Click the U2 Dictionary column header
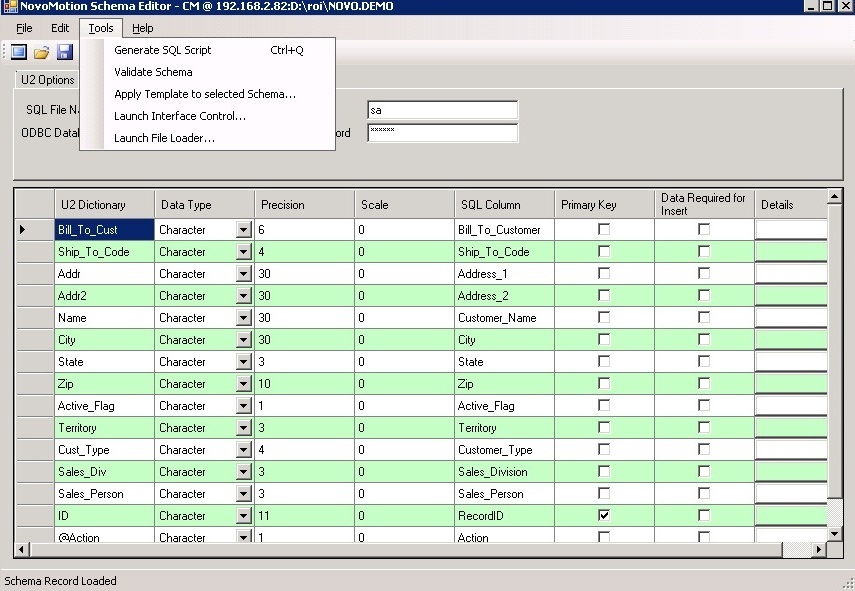The width and height of the screenshot is (855, 591). (93, 205)
